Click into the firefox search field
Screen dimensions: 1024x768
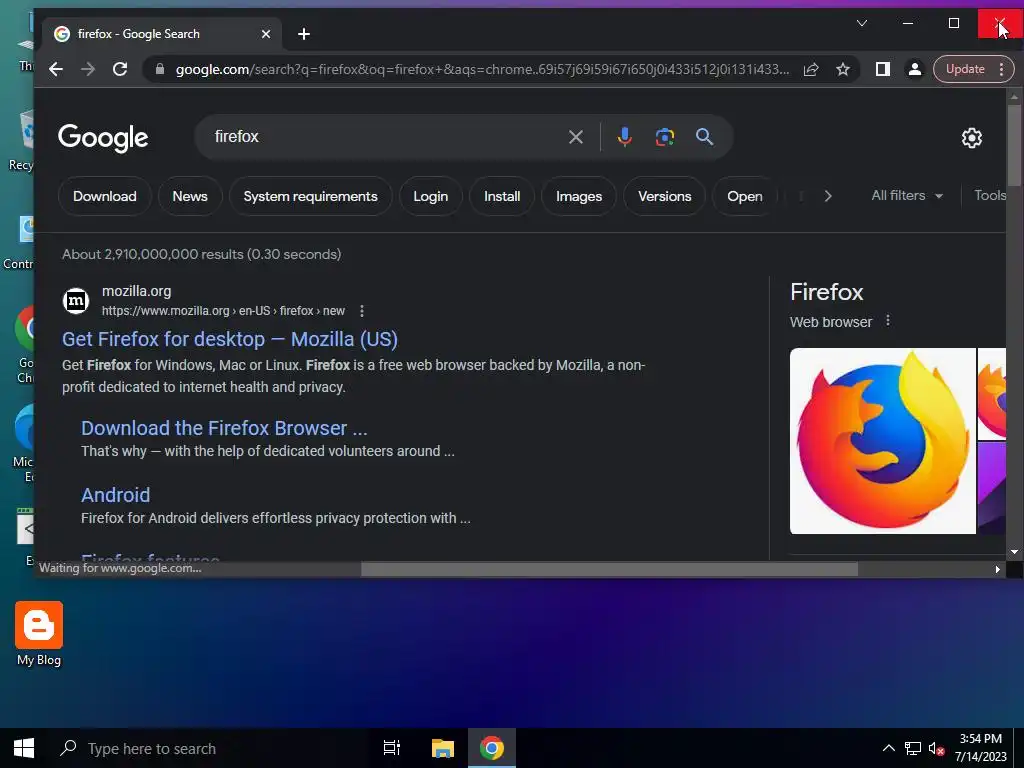point(385,136)
